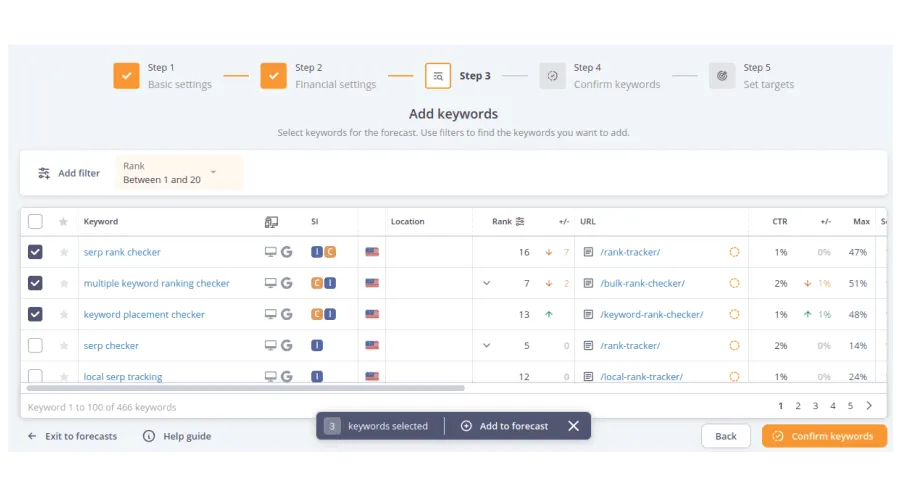Expand the multiple keyword ranking checker rank row
The width and height of the screenshot is (900, 500).
pyautogui.click(x=487, y=283)
